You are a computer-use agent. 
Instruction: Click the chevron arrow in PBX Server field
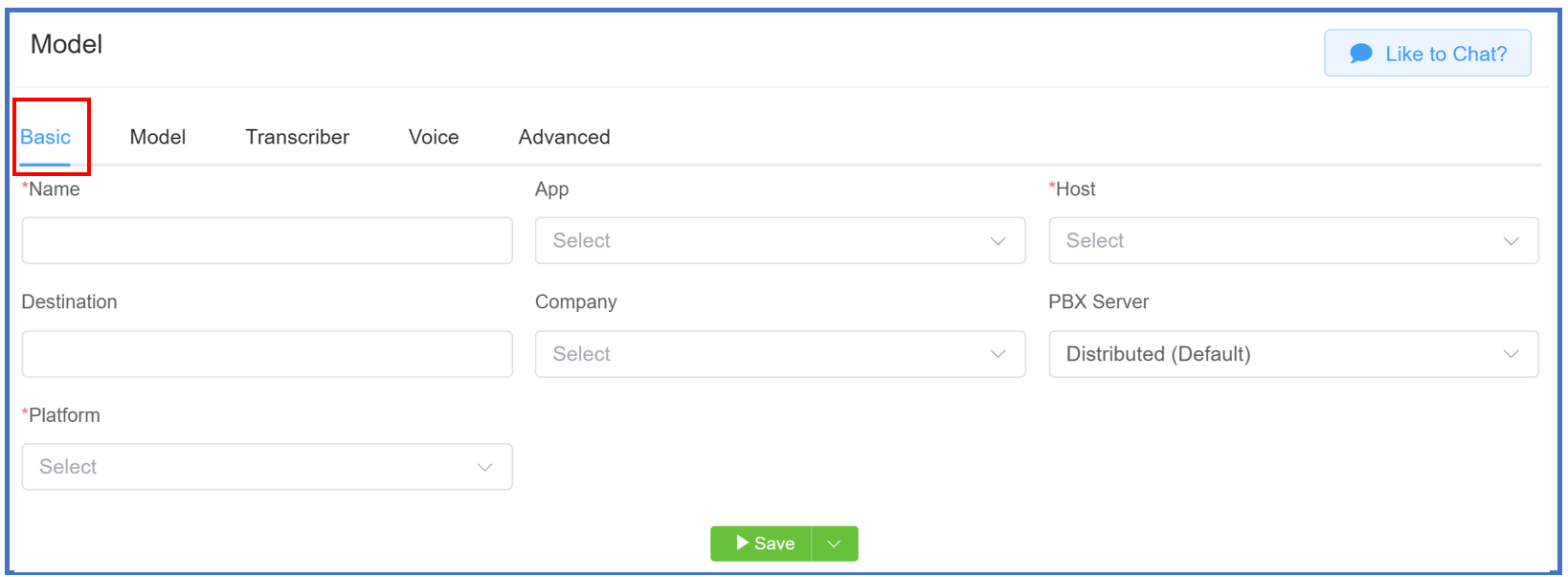[1511, 354]
